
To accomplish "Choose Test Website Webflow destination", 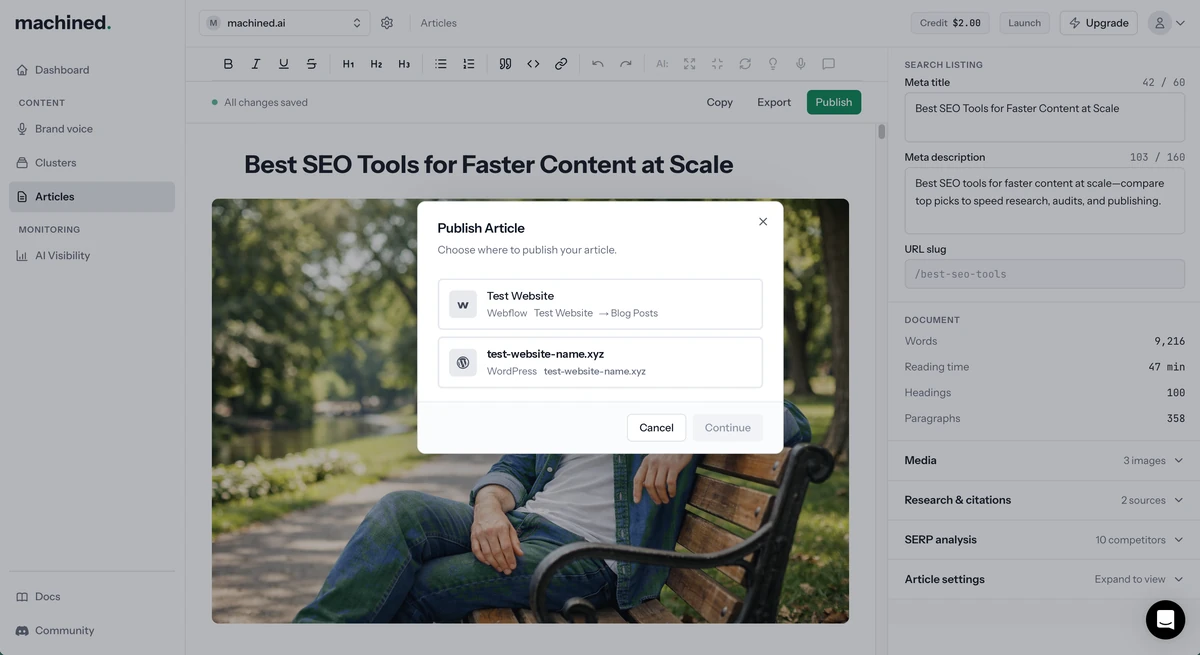I will 600,304.
